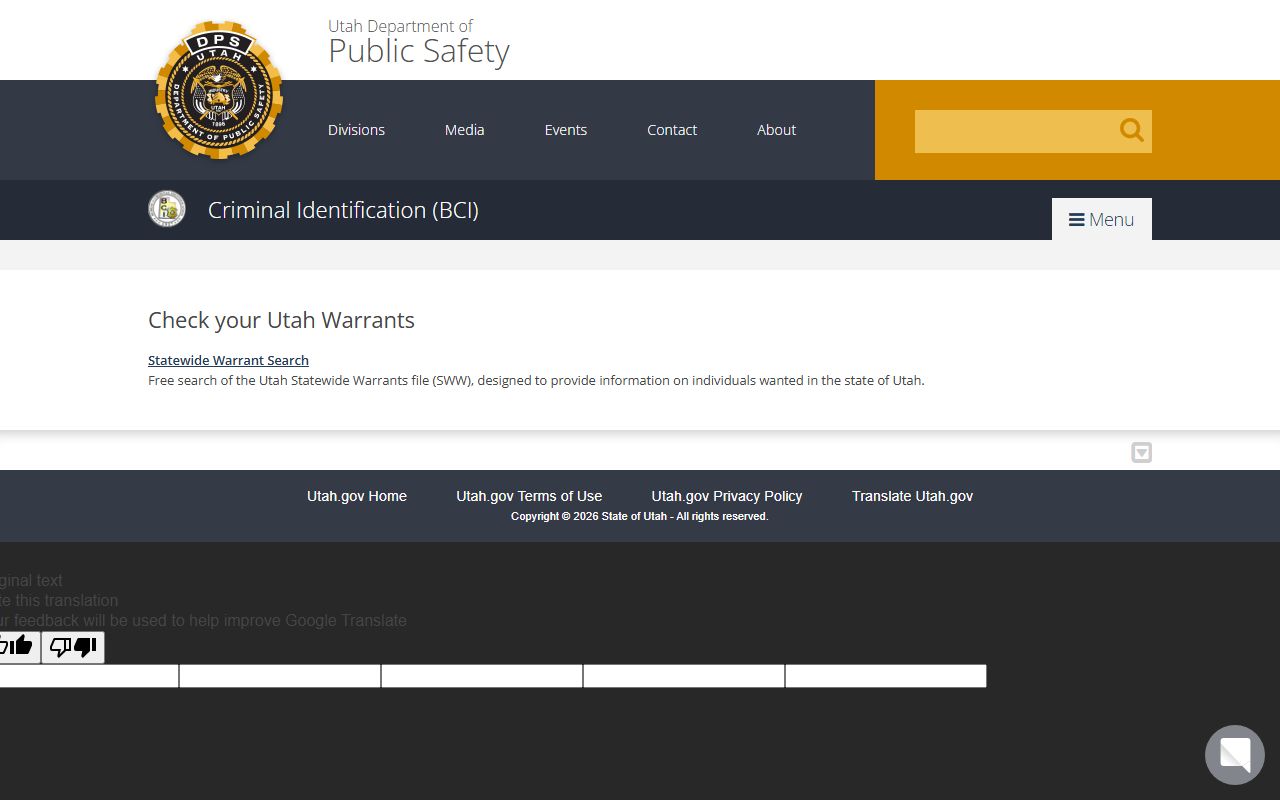The width and height of the screenshot is (1280, 800).
Task: Click the Check your Utah Warrants heading
Action: click(x=281, y=320)
